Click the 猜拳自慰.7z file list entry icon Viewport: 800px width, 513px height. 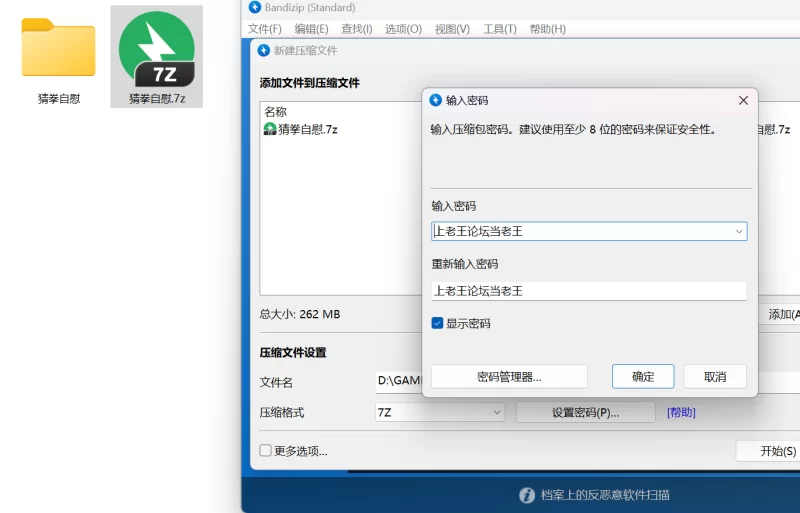(x=270, y=129)
